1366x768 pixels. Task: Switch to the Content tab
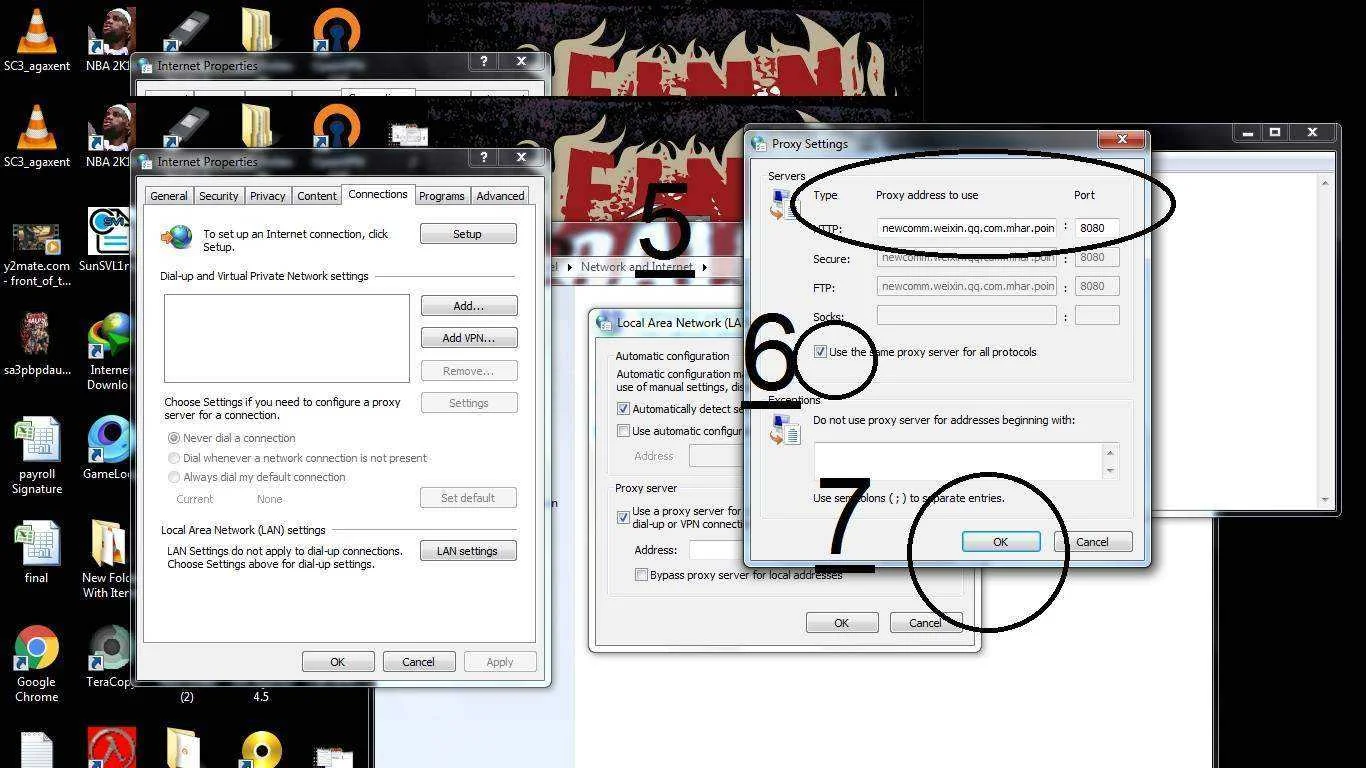317,196
